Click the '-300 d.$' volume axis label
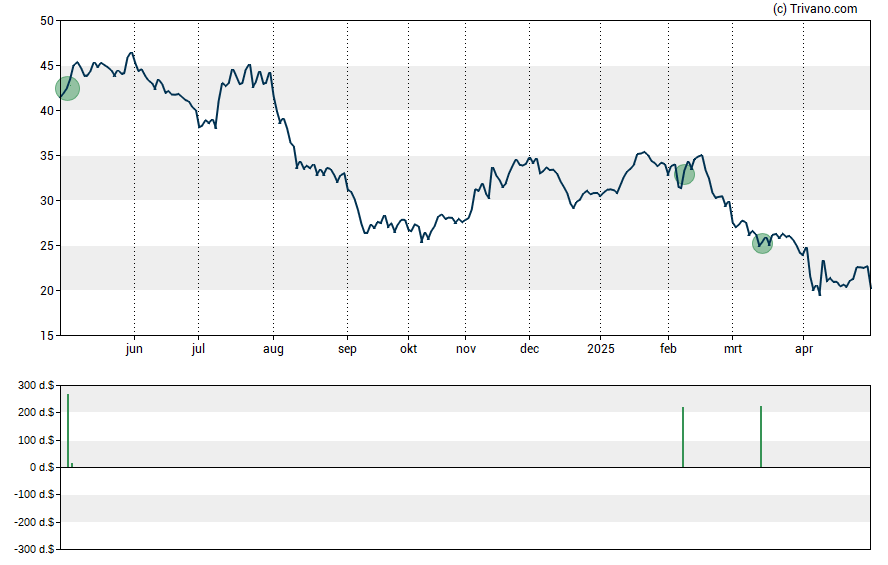 click(35, 549)
